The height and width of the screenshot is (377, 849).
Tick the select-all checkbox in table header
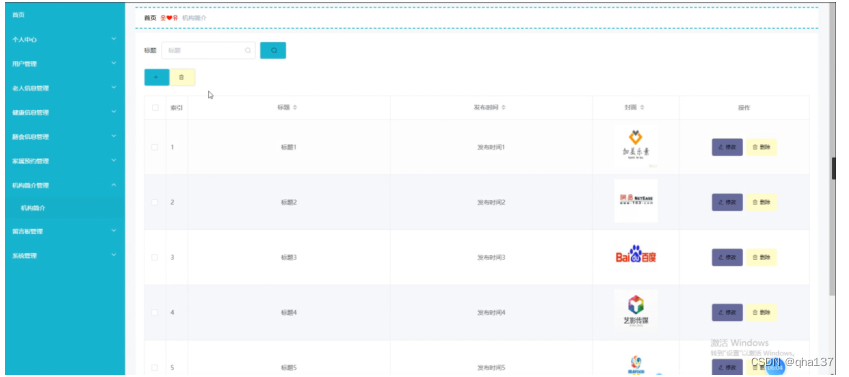point(155,108)
